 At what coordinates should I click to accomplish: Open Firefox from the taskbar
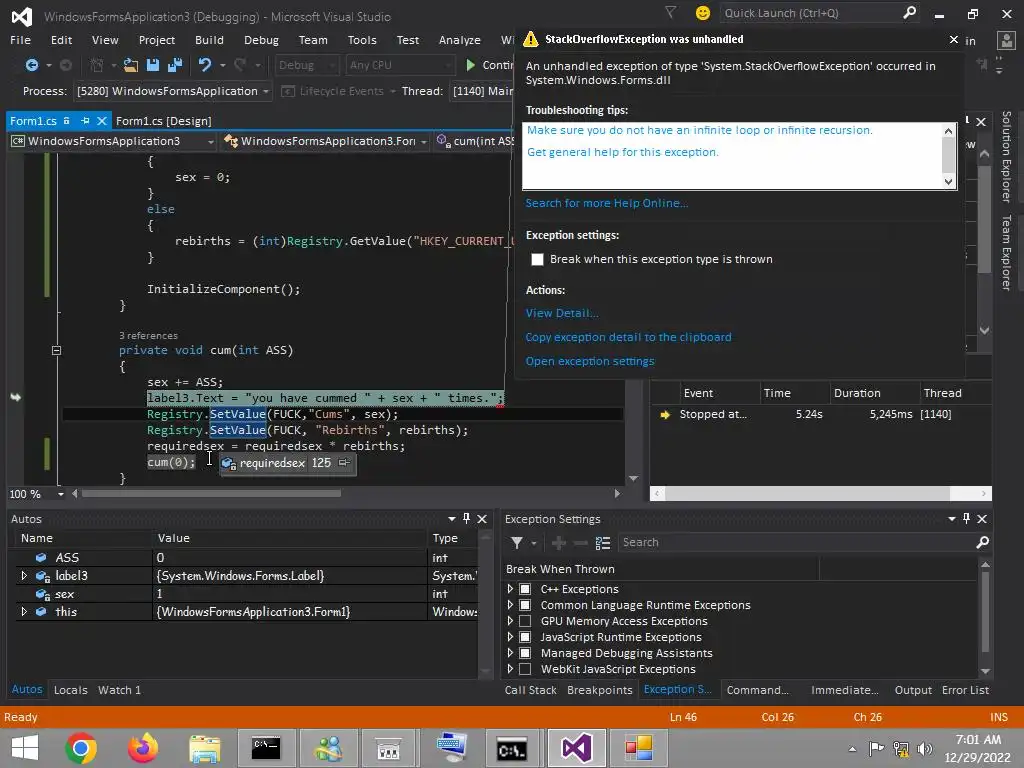[142, 748]
